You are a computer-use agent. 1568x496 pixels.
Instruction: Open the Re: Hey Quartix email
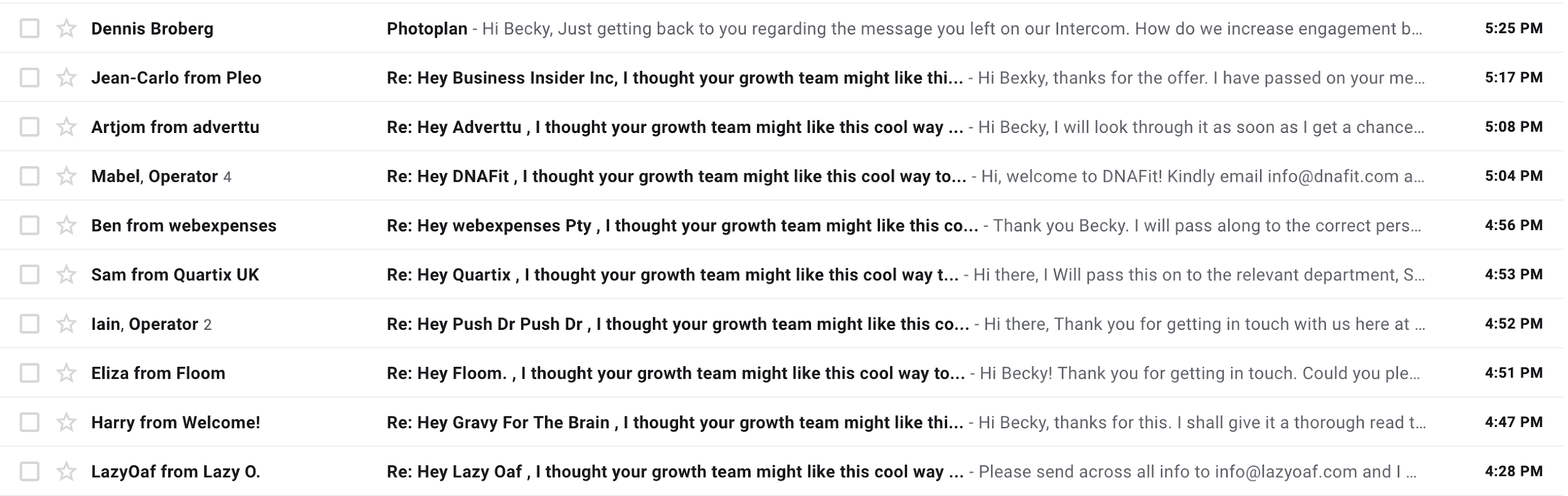pos(672,275)
